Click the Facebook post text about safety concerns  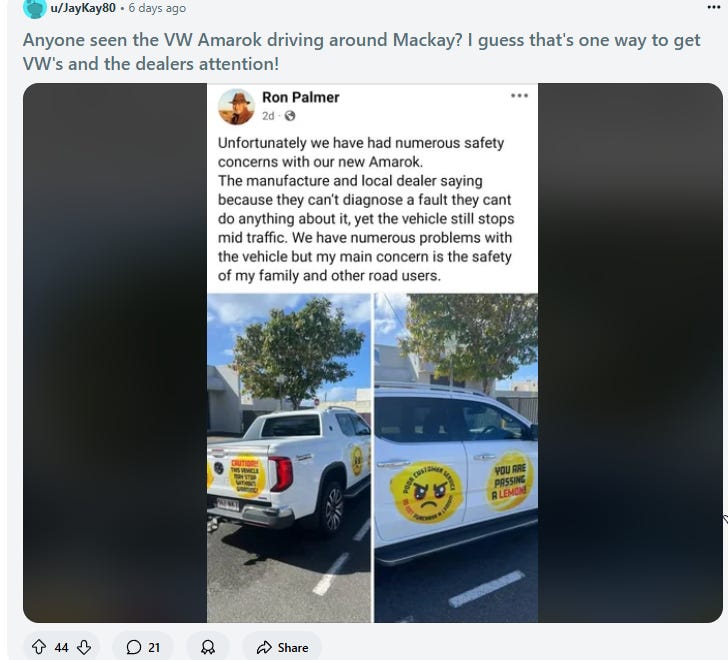point(366,209)
